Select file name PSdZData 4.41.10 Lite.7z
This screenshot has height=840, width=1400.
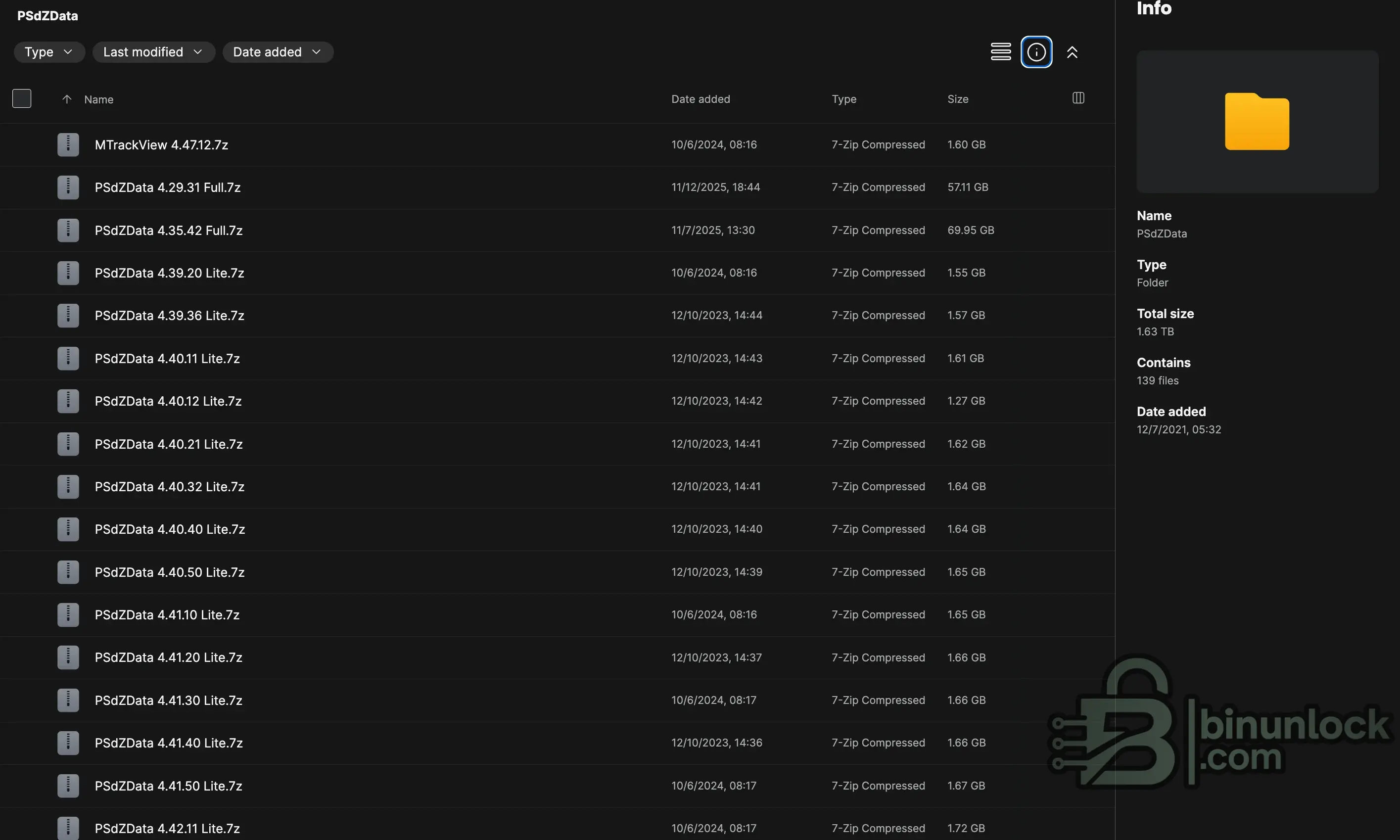[167, 615]
